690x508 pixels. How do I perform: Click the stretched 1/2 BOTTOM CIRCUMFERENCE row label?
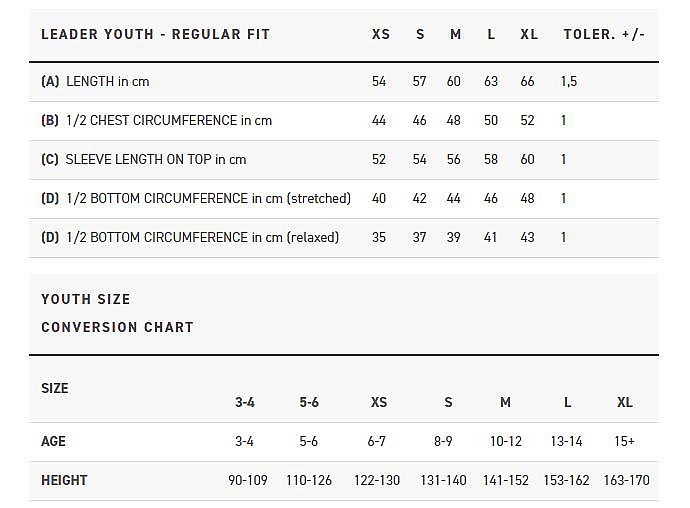pyautogui.click(x=196, y=198)
